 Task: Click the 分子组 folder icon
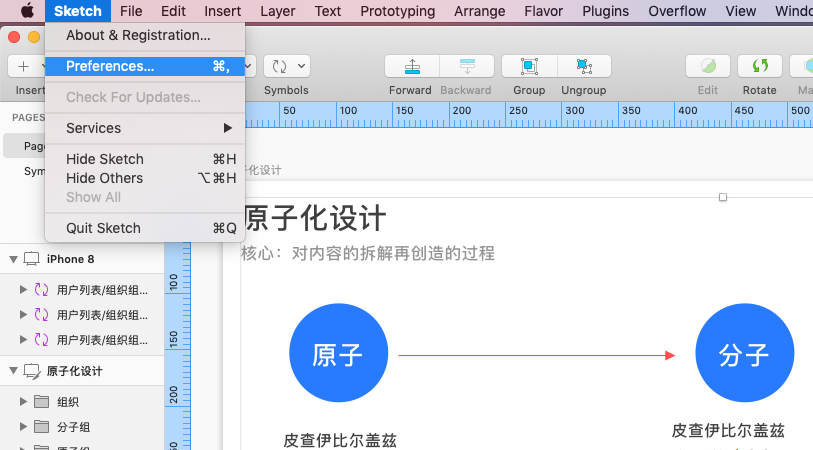41,426
